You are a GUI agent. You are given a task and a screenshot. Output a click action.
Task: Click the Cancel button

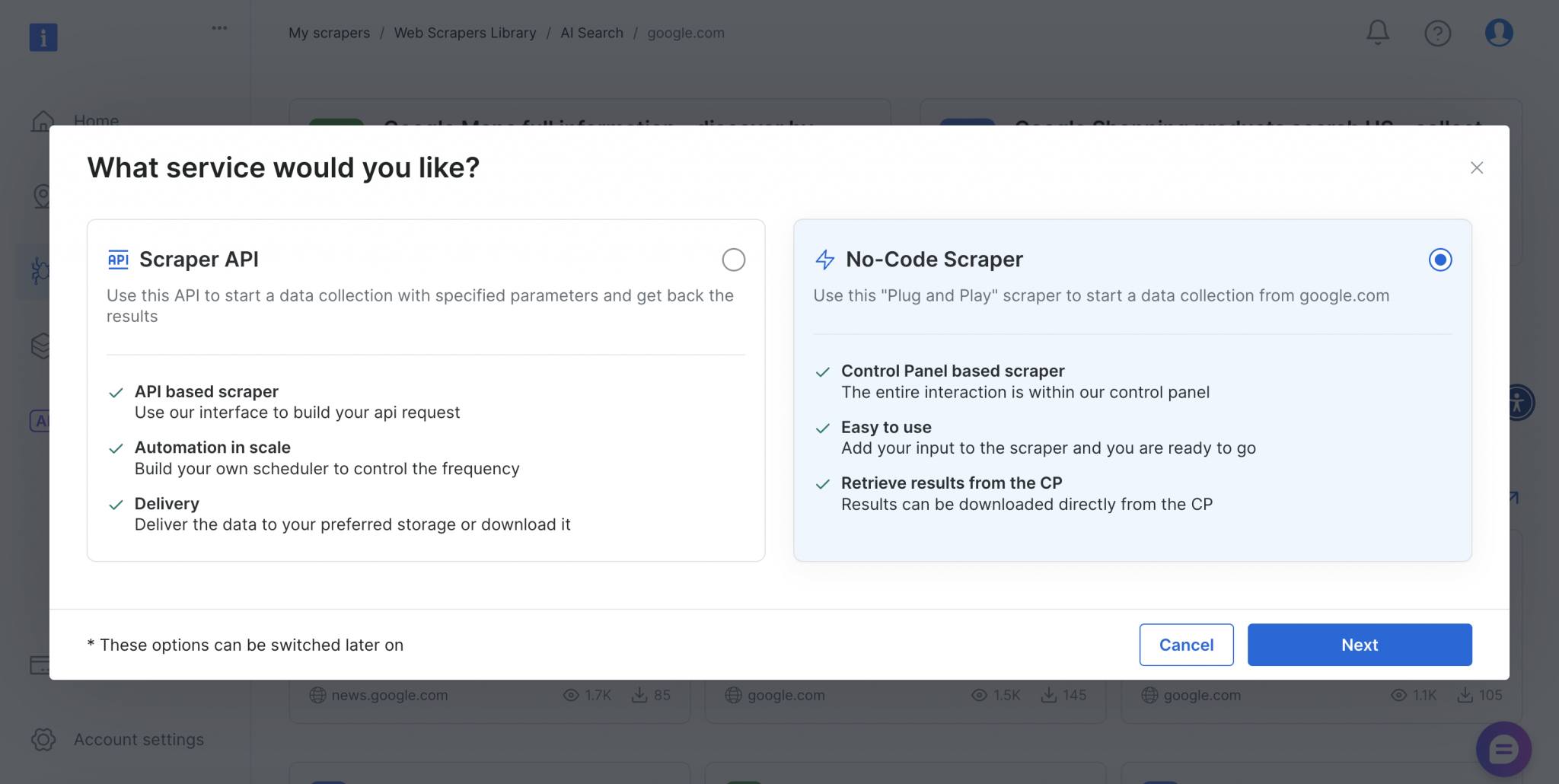[x=1186, y=645]
